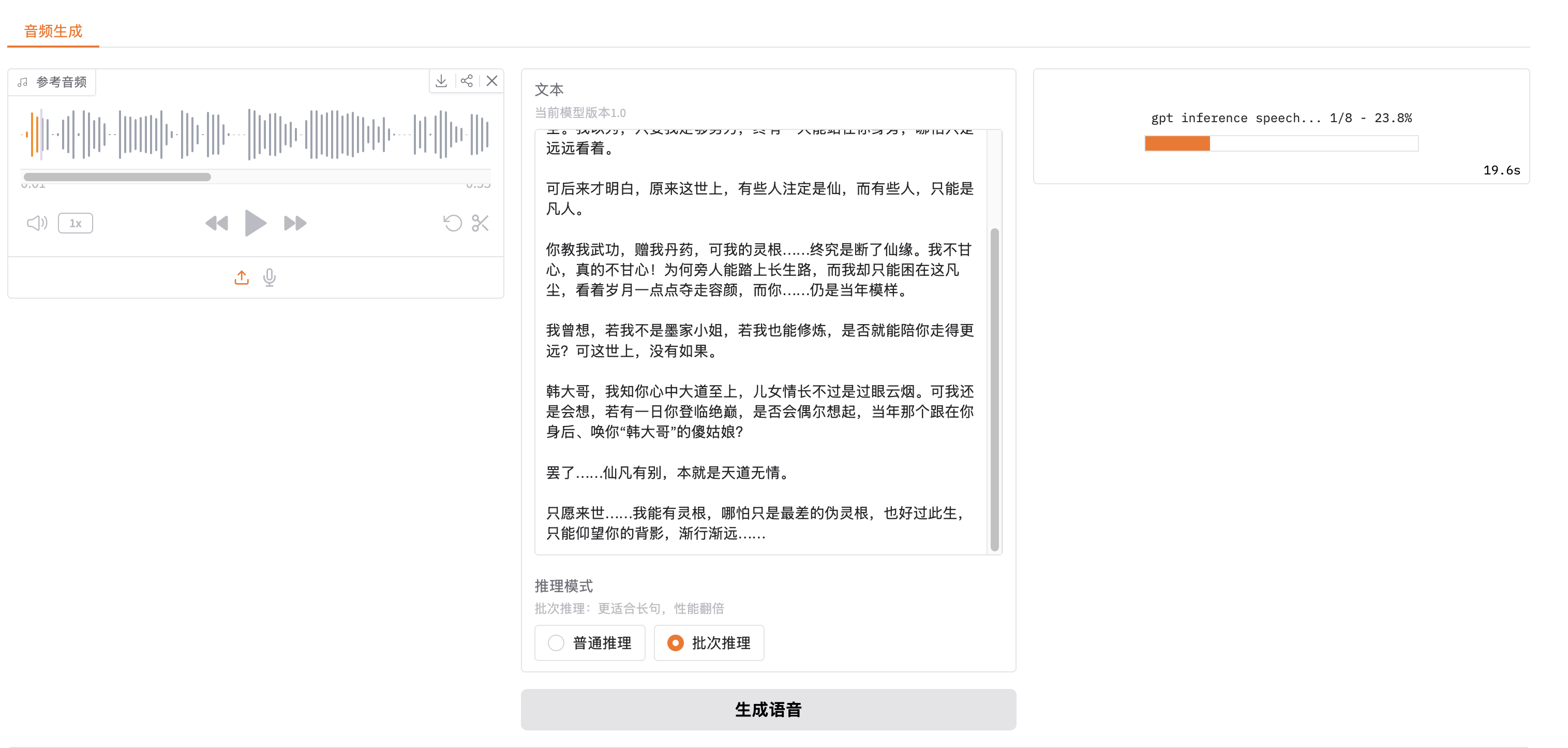Upload a new audio file
Viewport: 1568px width, 748px height.
pyautogui.click(x=242, y=278)
